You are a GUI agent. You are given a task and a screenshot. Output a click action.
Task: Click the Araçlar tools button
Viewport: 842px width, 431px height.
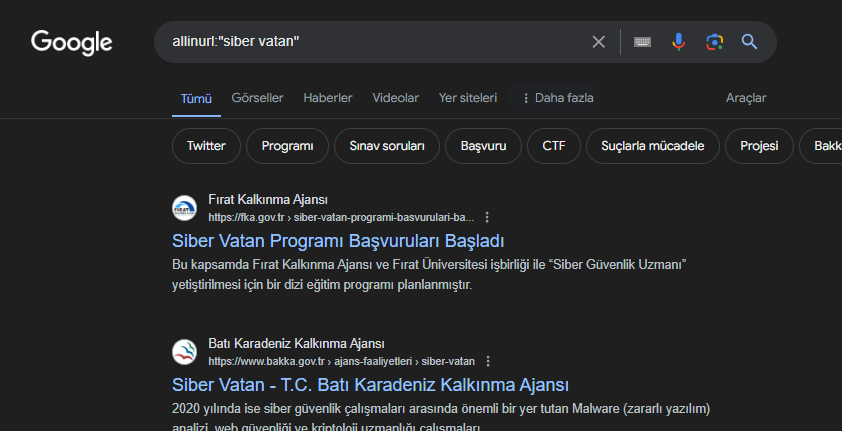coord(746,98)
